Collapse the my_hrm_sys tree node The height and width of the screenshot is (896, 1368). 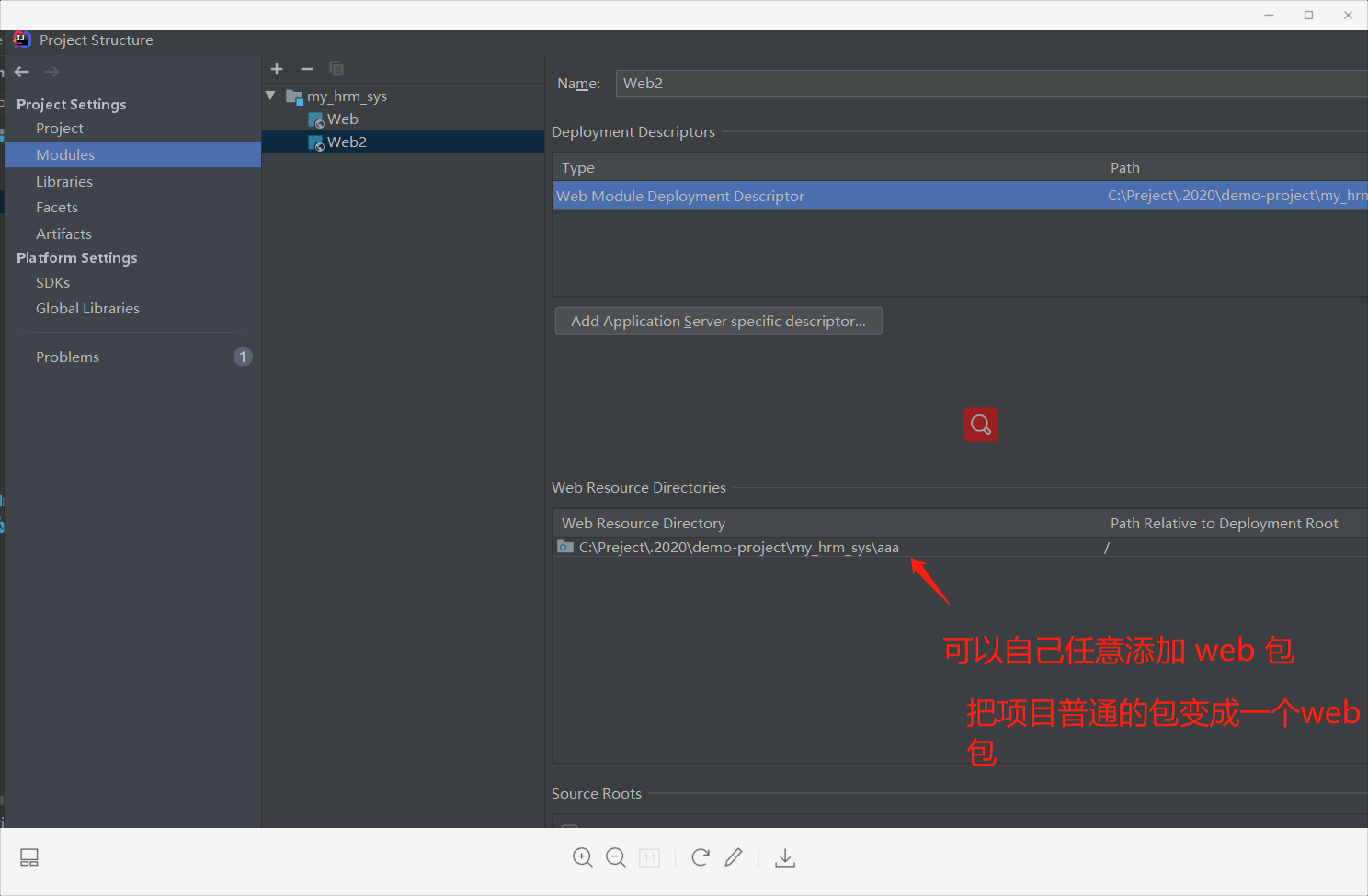point(270,96)
